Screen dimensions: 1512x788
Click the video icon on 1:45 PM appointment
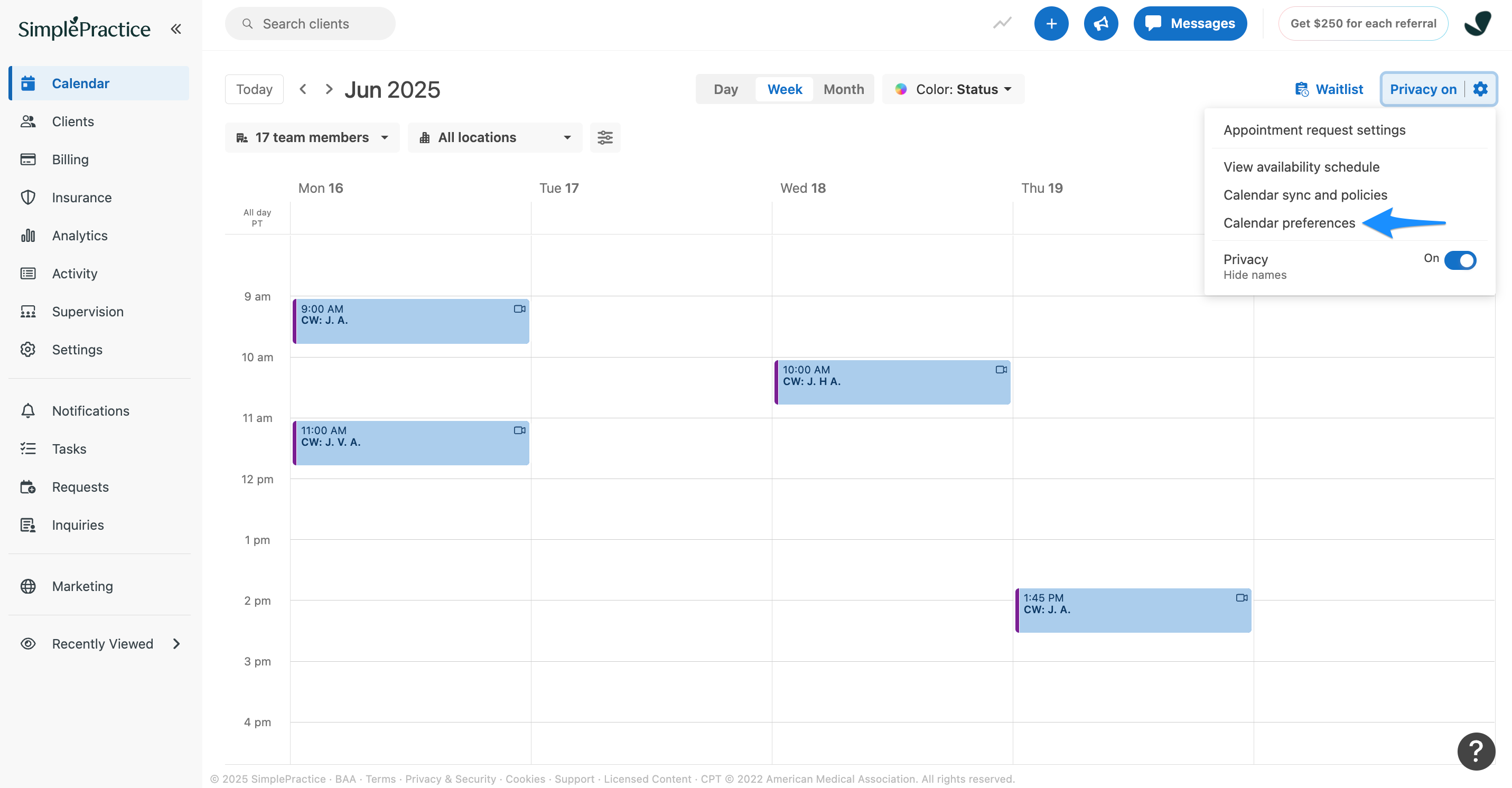click(x=1242, y=598)
